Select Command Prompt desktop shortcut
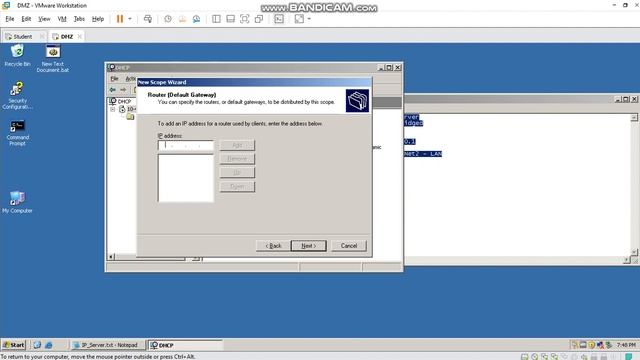The height and width of the screenshot is (360, 640). coord(18,132)
